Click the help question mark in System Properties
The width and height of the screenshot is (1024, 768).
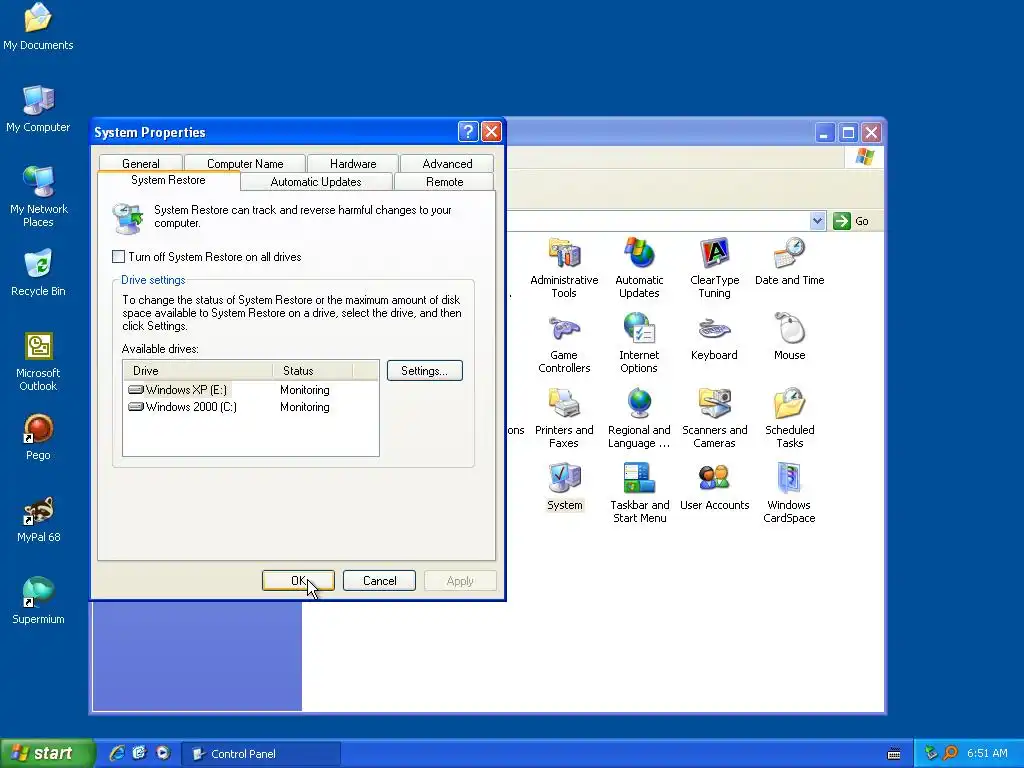pyautogui.click(x=468, y=132)
